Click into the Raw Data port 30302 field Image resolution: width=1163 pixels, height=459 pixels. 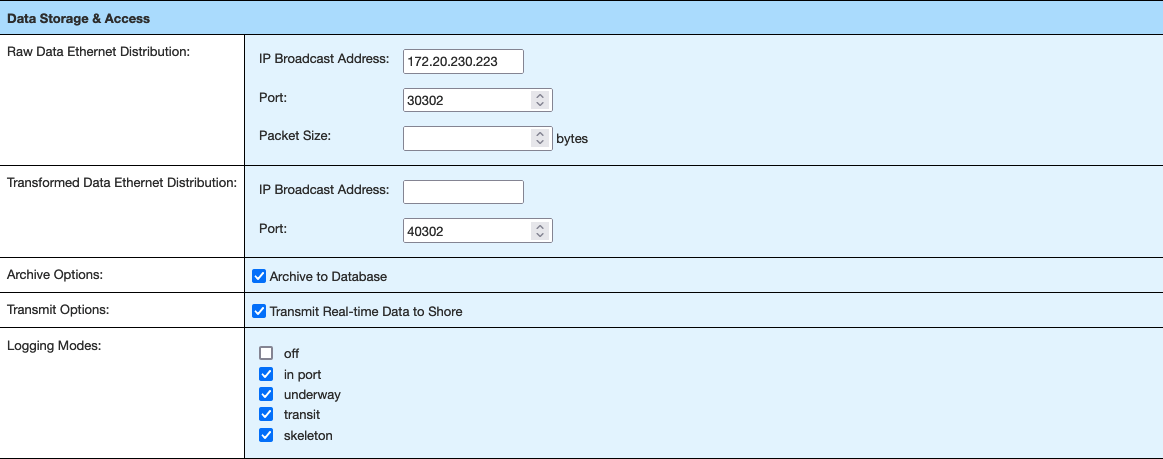pyautogui.click(x=466, y=100)
